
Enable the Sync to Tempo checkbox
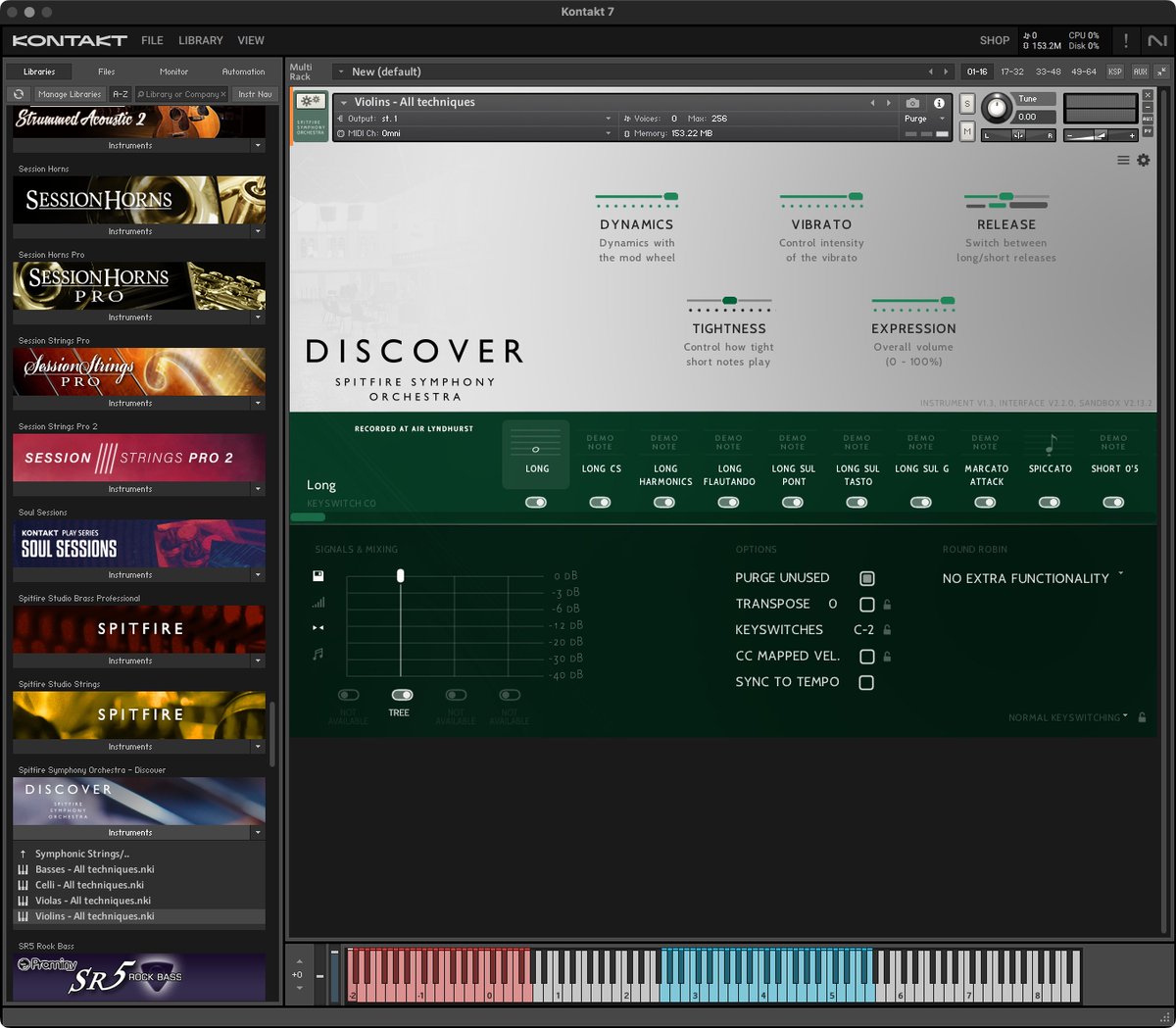[x=866, y=682]
